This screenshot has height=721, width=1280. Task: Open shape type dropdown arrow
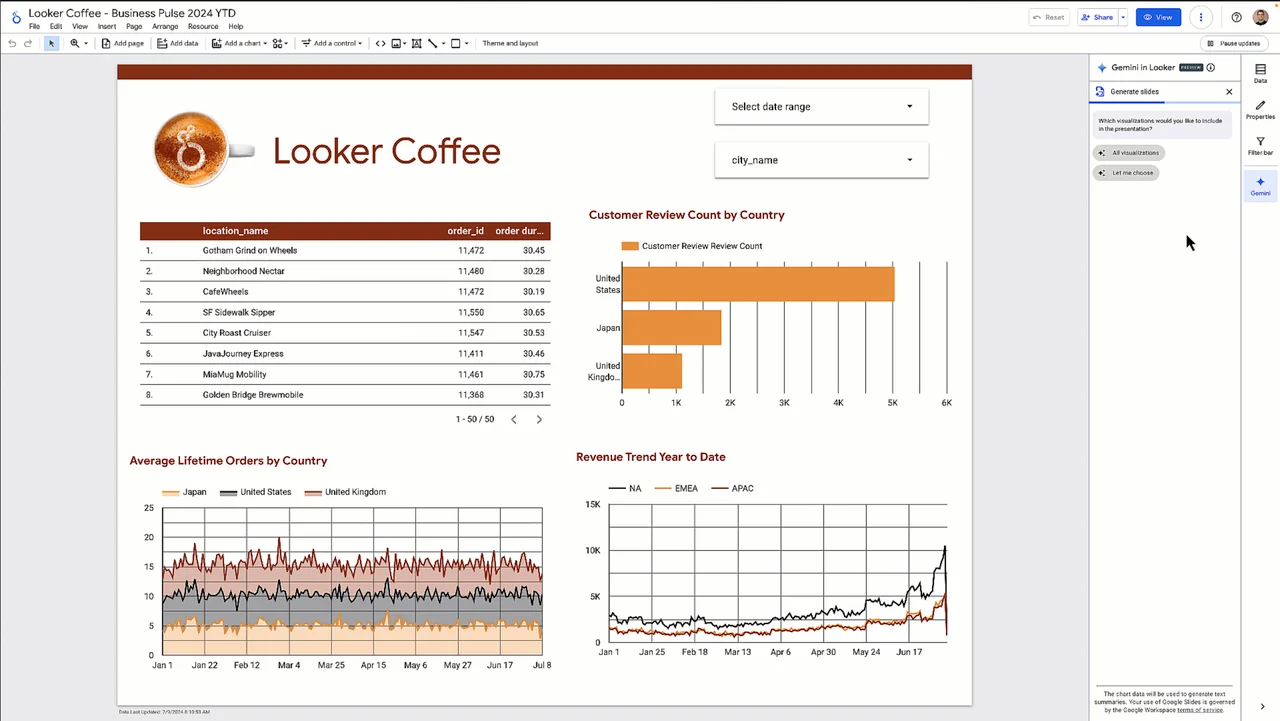coord(467,44)
